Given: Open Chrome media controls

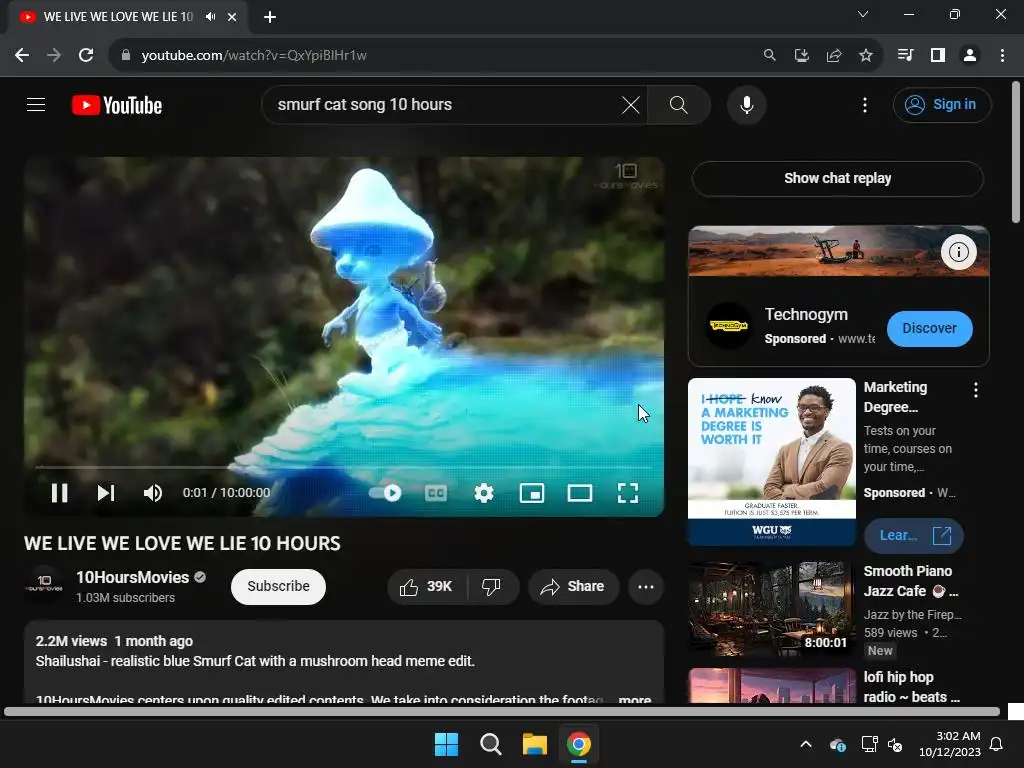Looking at the screenshot, I should click(905, 56).
